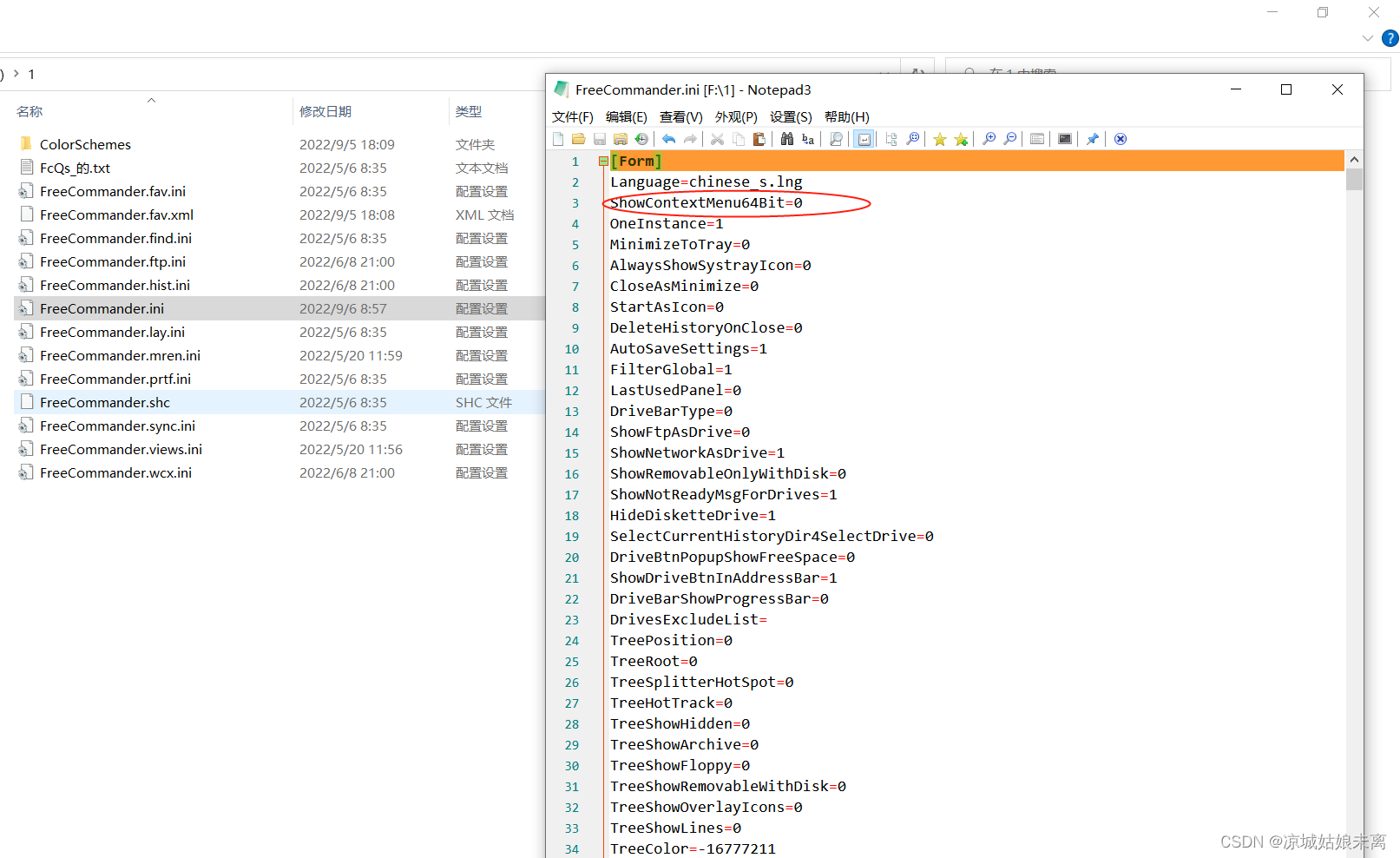Save the file with the Save icon
Image resolution: width=1400 pixels, height=858 pixels.
[x=599, y=139]
